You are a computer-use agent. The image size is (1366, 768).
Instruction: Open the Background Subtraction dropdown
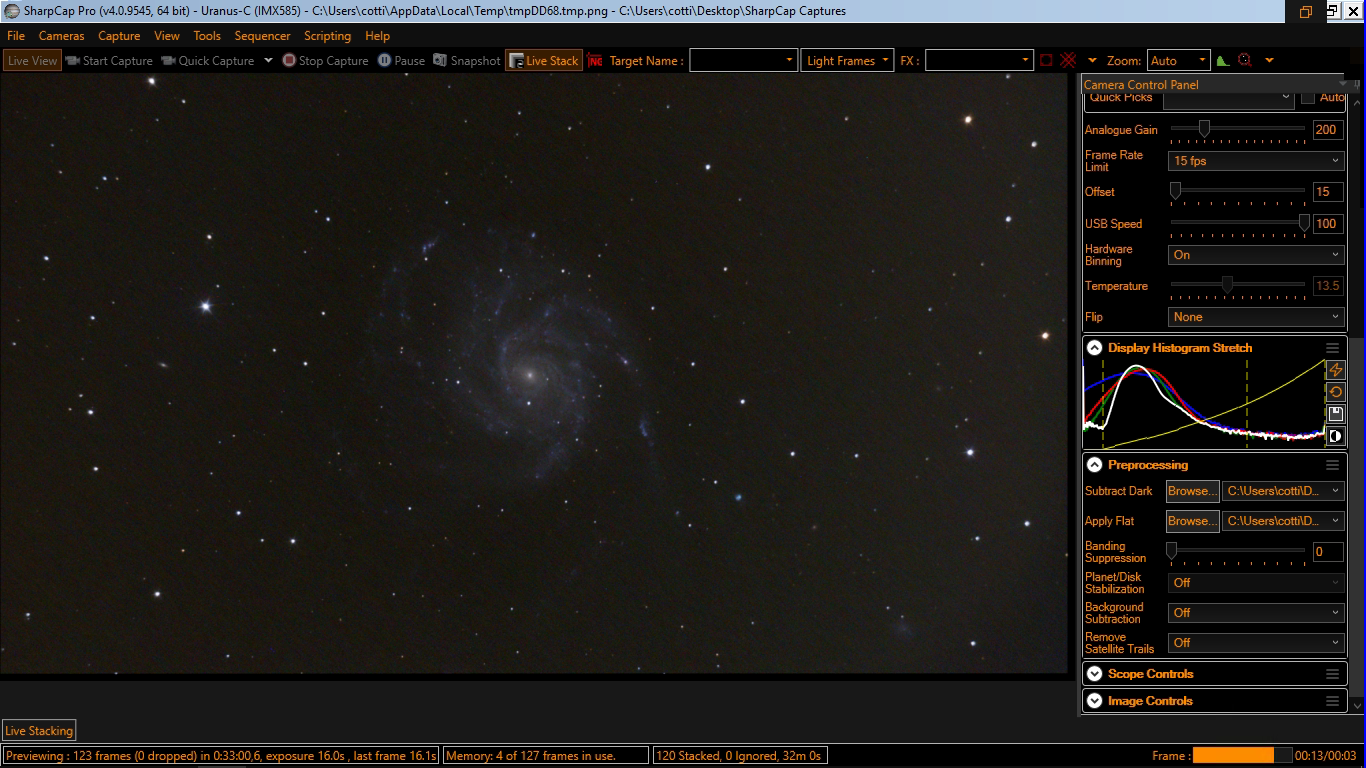tap(1256, 613)
